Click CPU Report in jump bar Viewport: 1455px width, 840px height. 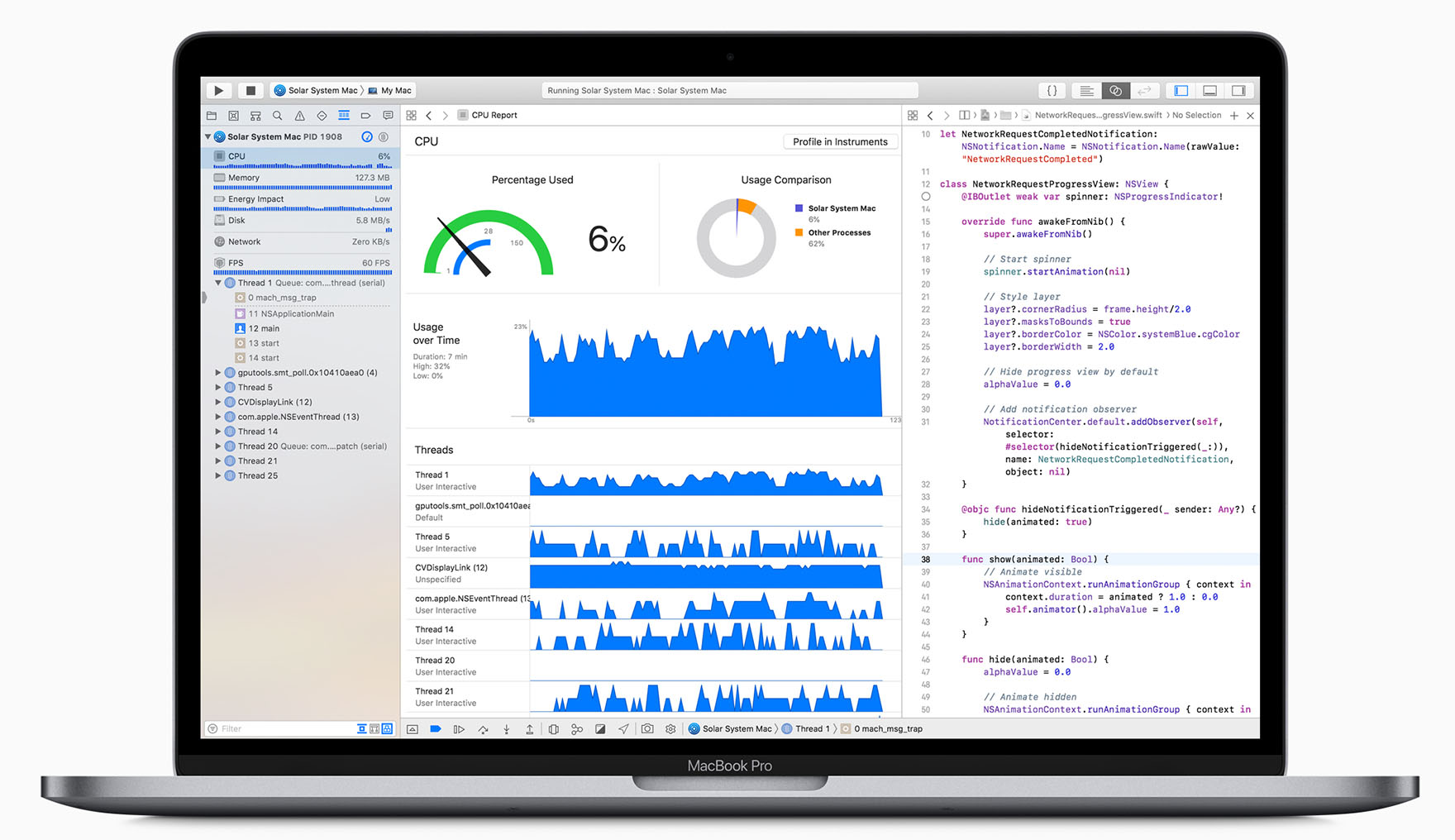[488, 116]
